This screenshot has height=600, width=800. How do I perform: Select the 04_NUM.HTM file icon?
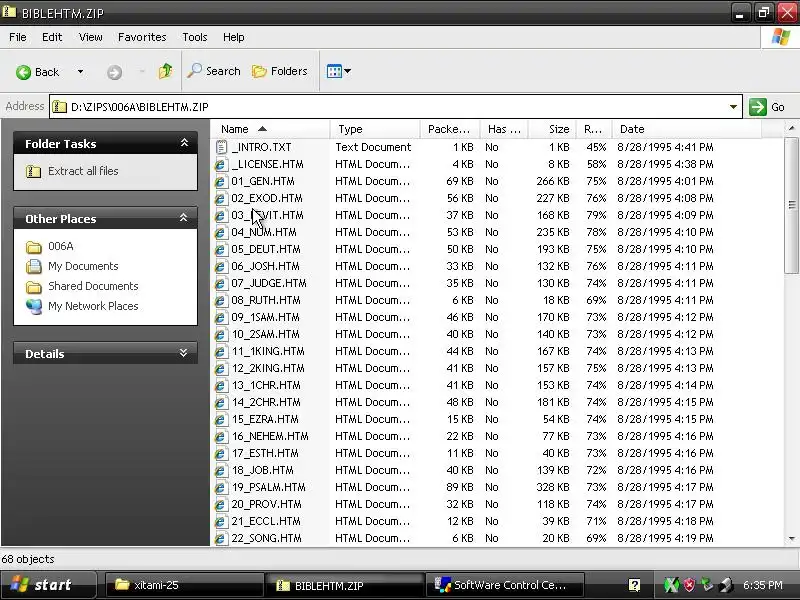pos(221,232)
